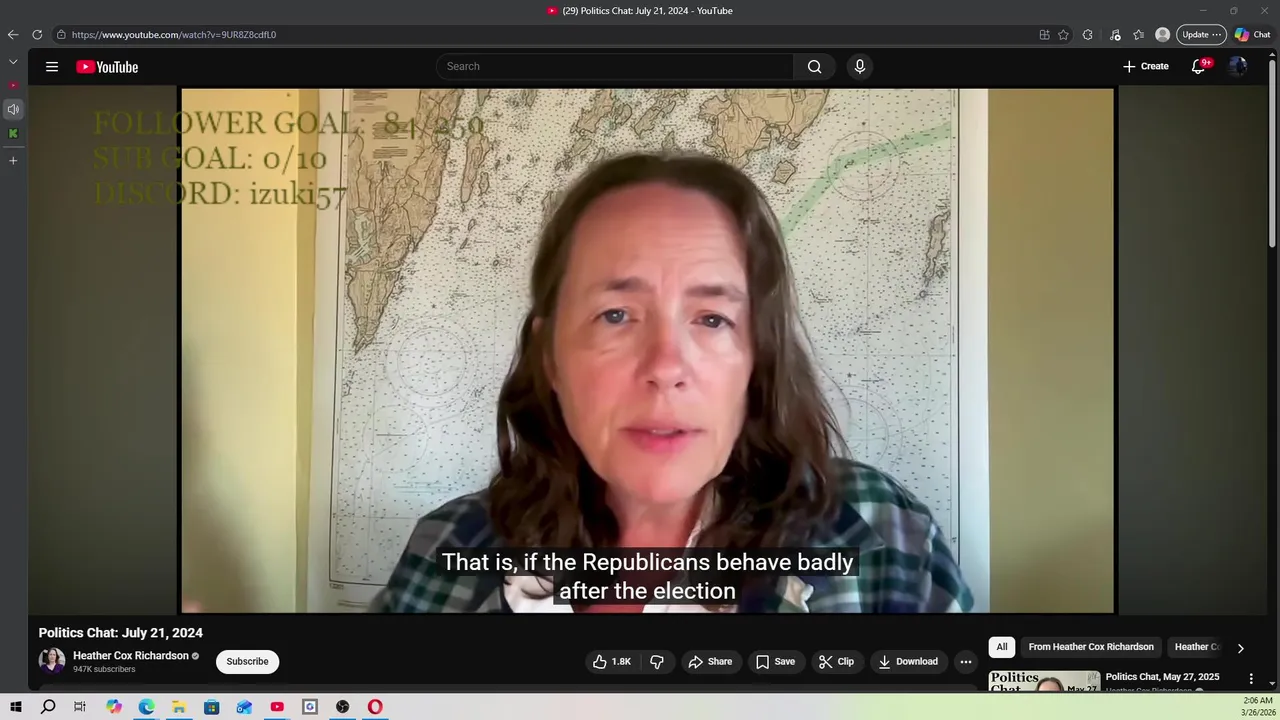Open the notifications bell

pos(1199,66)
